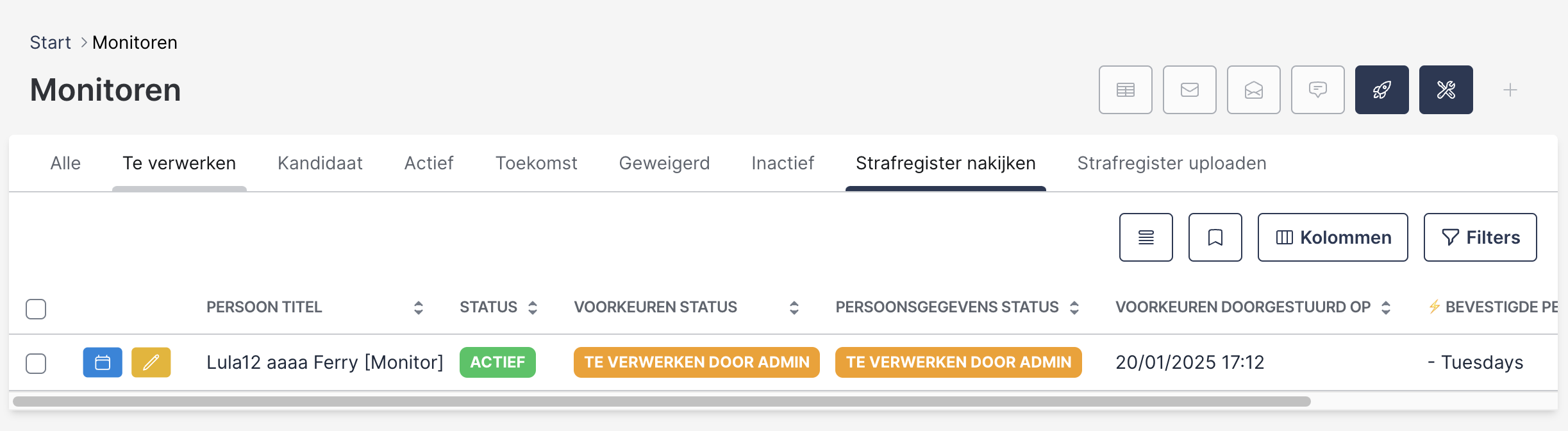The height and width of the screenshot is (431, 1568).
Task: Click the Start breadcrumb link
Action: pos(50,42)
